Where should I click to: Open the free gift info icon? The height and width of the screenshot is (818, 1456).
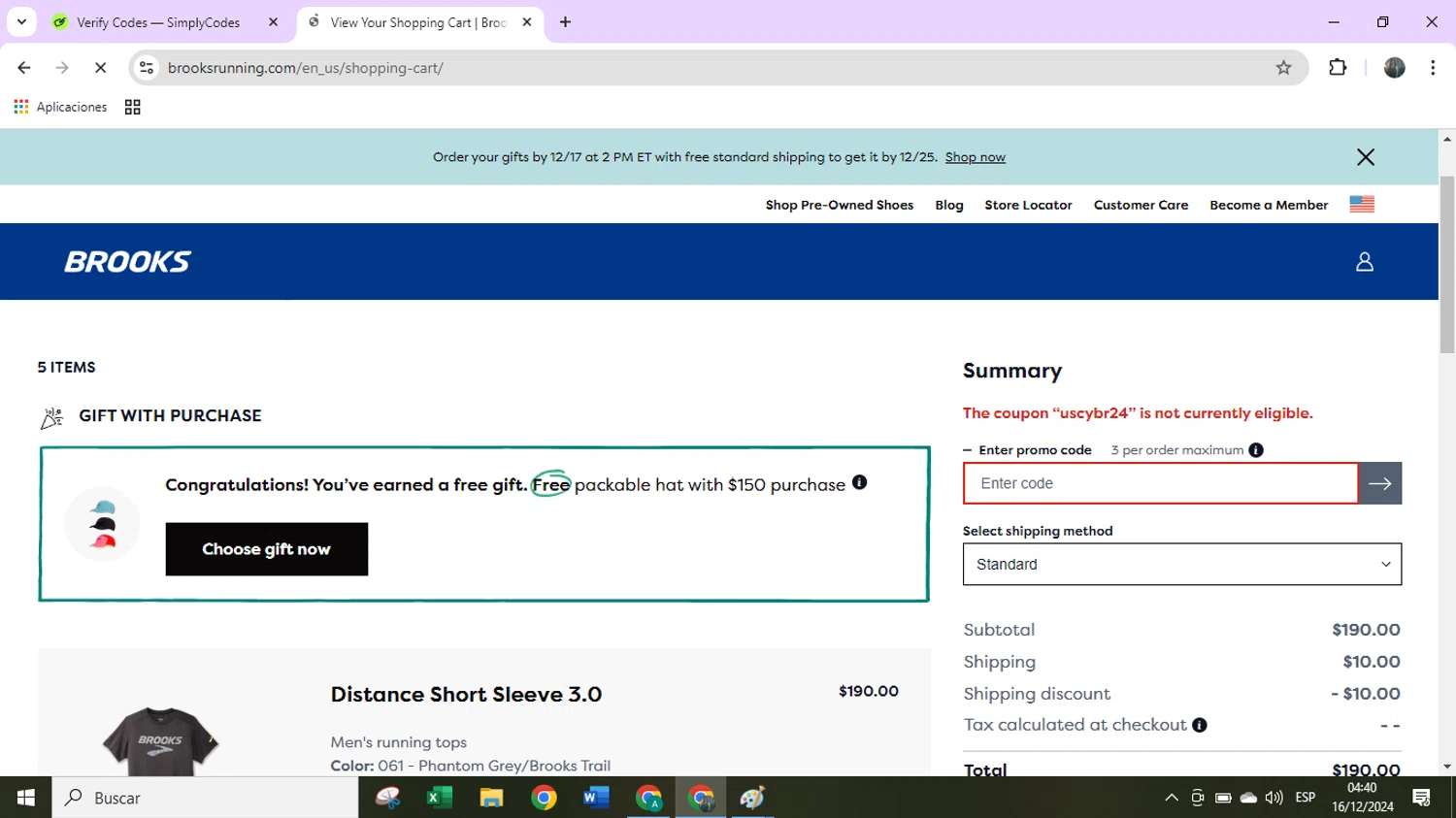point(859,482)
